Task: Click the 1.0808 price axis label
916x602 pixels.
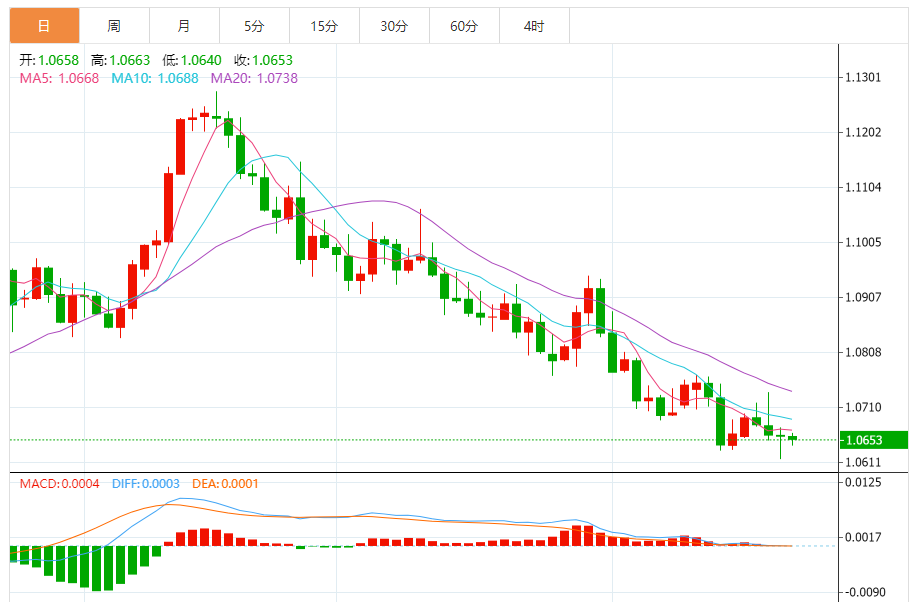Action: click(863, 352)
